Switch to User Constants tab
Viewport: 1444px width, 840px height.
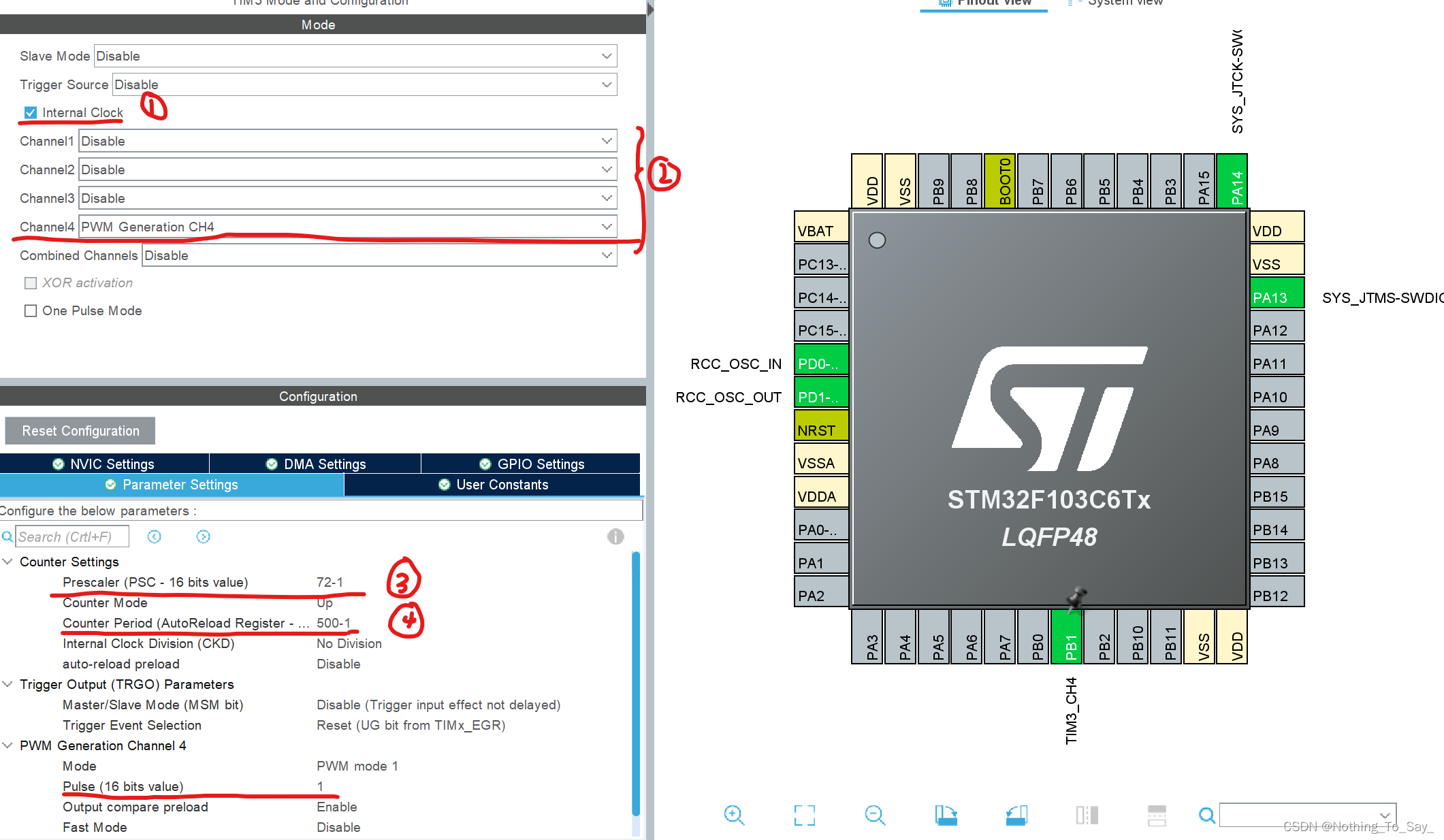tap(492, 485)
